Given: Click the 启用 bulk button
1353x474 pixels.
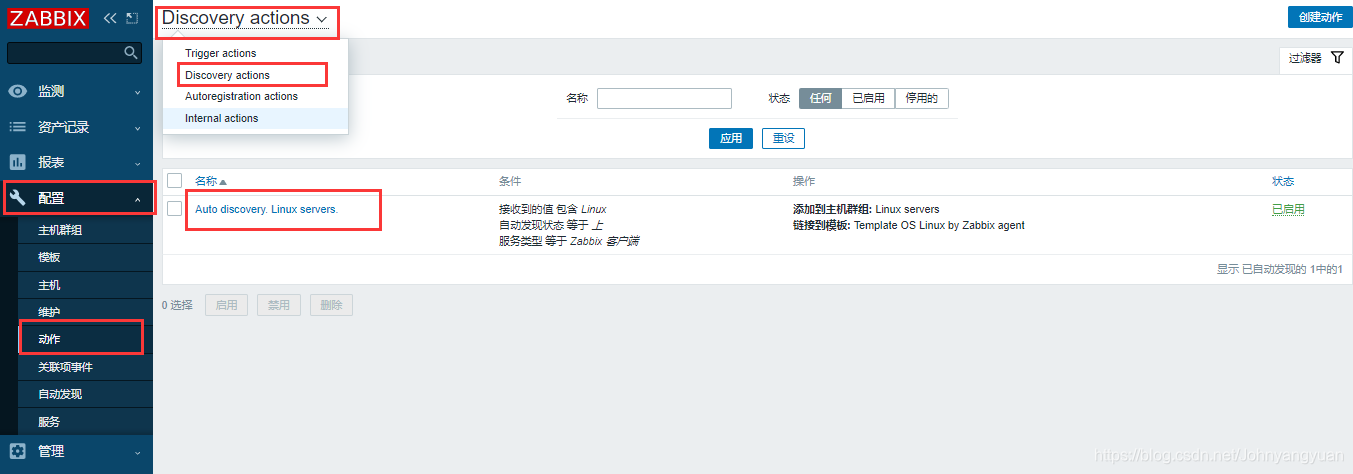Looking at the screenshot, I should tap(227, 305).
